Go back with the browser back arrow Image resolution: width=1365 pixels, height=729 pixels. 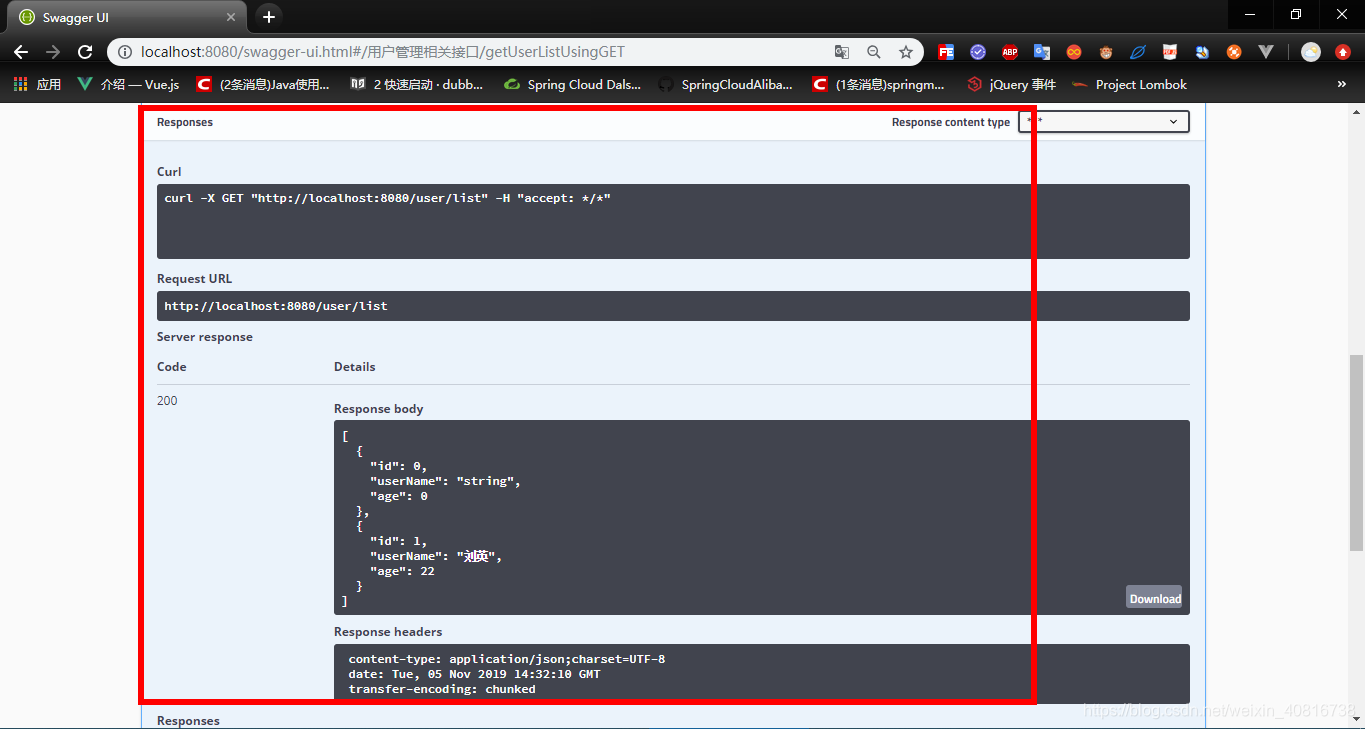click(x=21, y=52)
